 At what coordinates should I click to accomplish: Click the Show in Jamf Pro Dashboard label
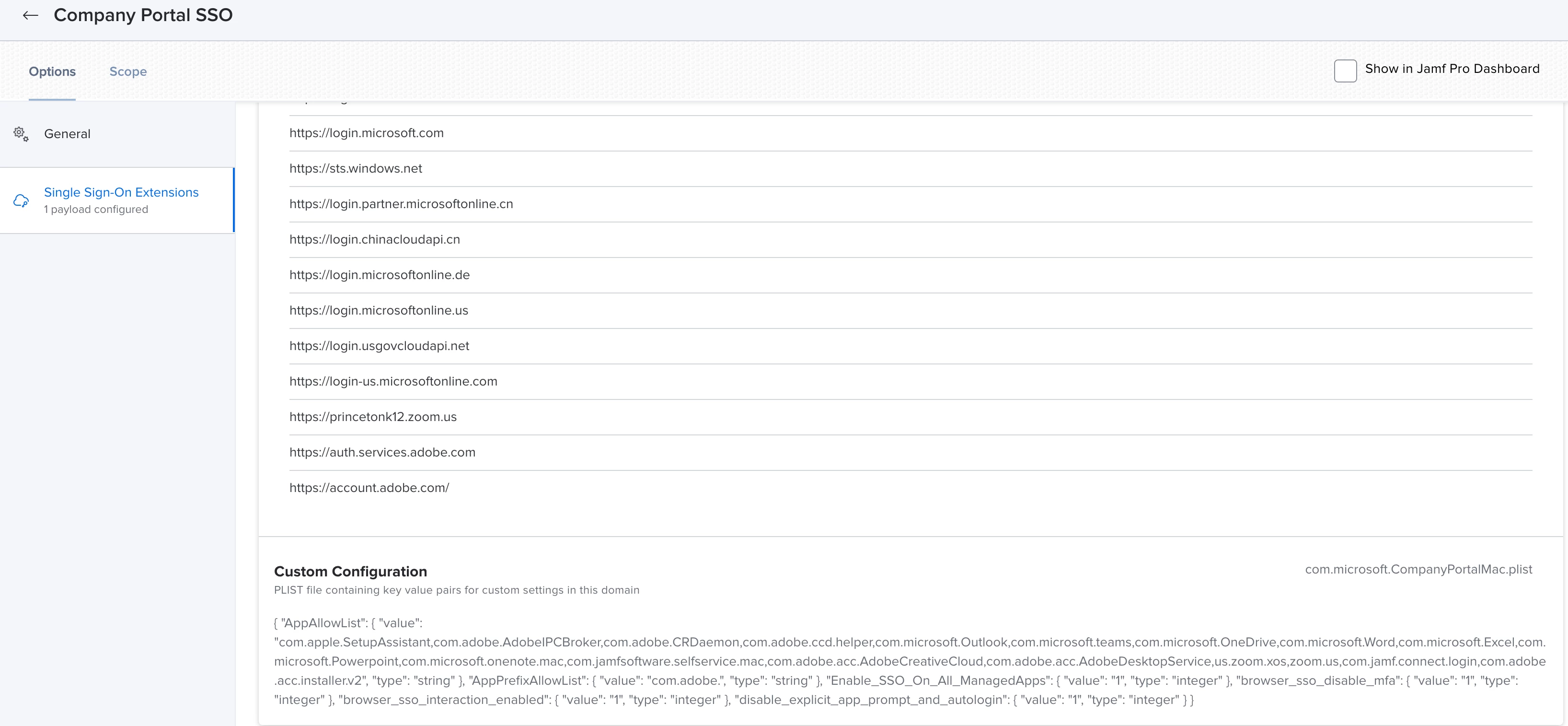click(x=1452, y=69)
